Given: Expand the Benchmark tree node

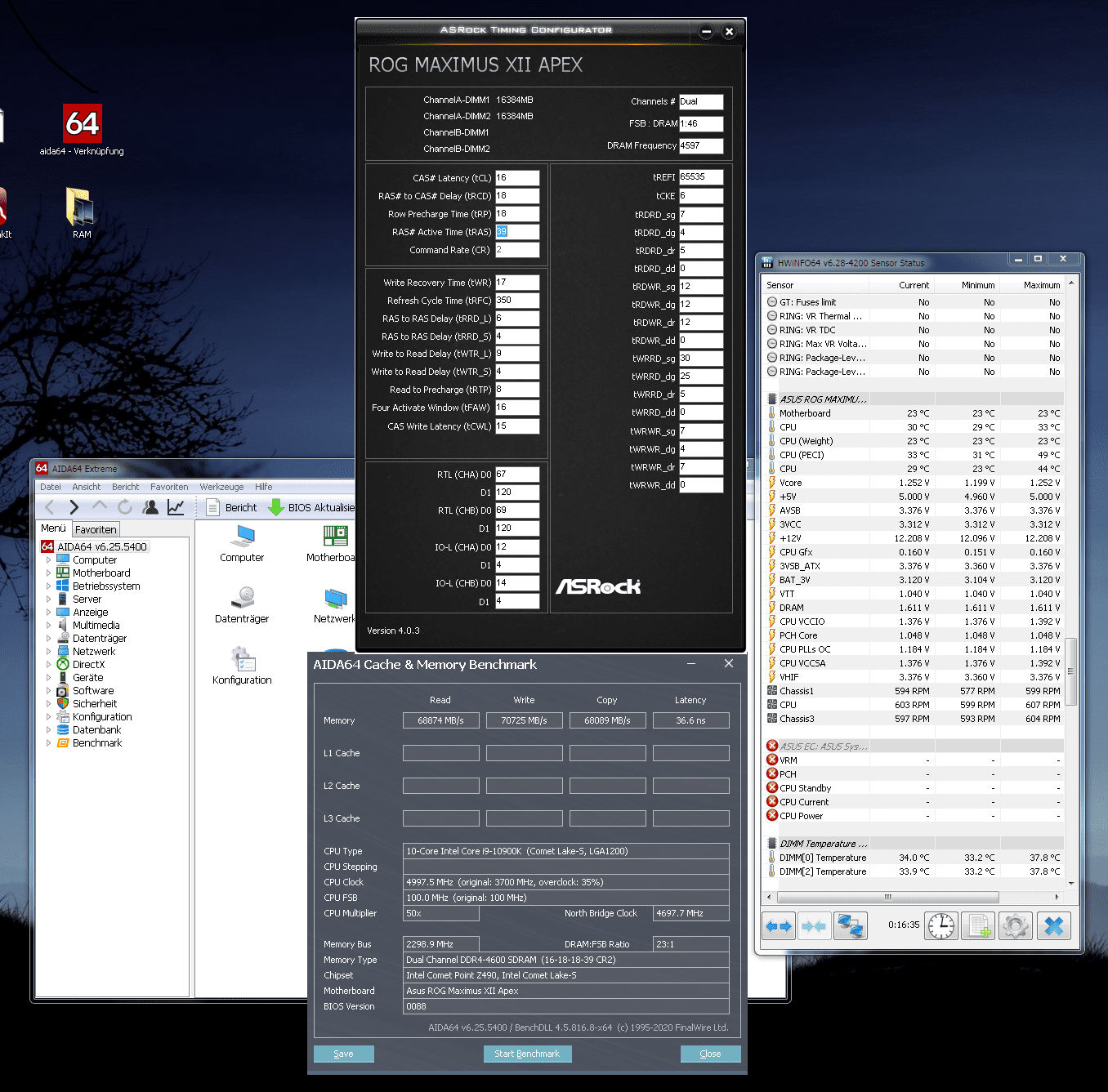Looking at the screenshot, I should click(x=48, y=743).
